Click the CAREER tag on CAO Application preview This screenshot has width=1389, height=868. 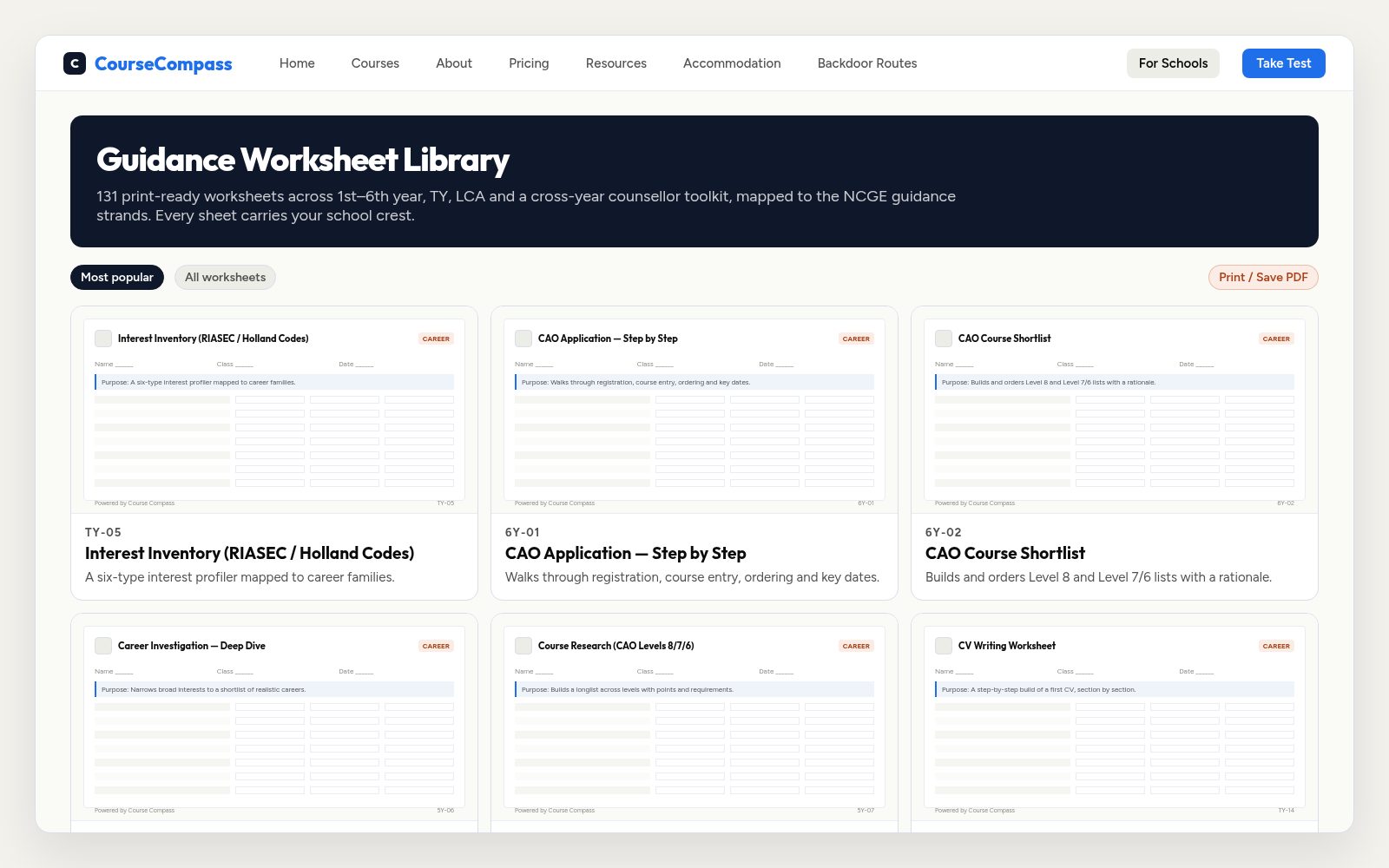tap(856, 339)
